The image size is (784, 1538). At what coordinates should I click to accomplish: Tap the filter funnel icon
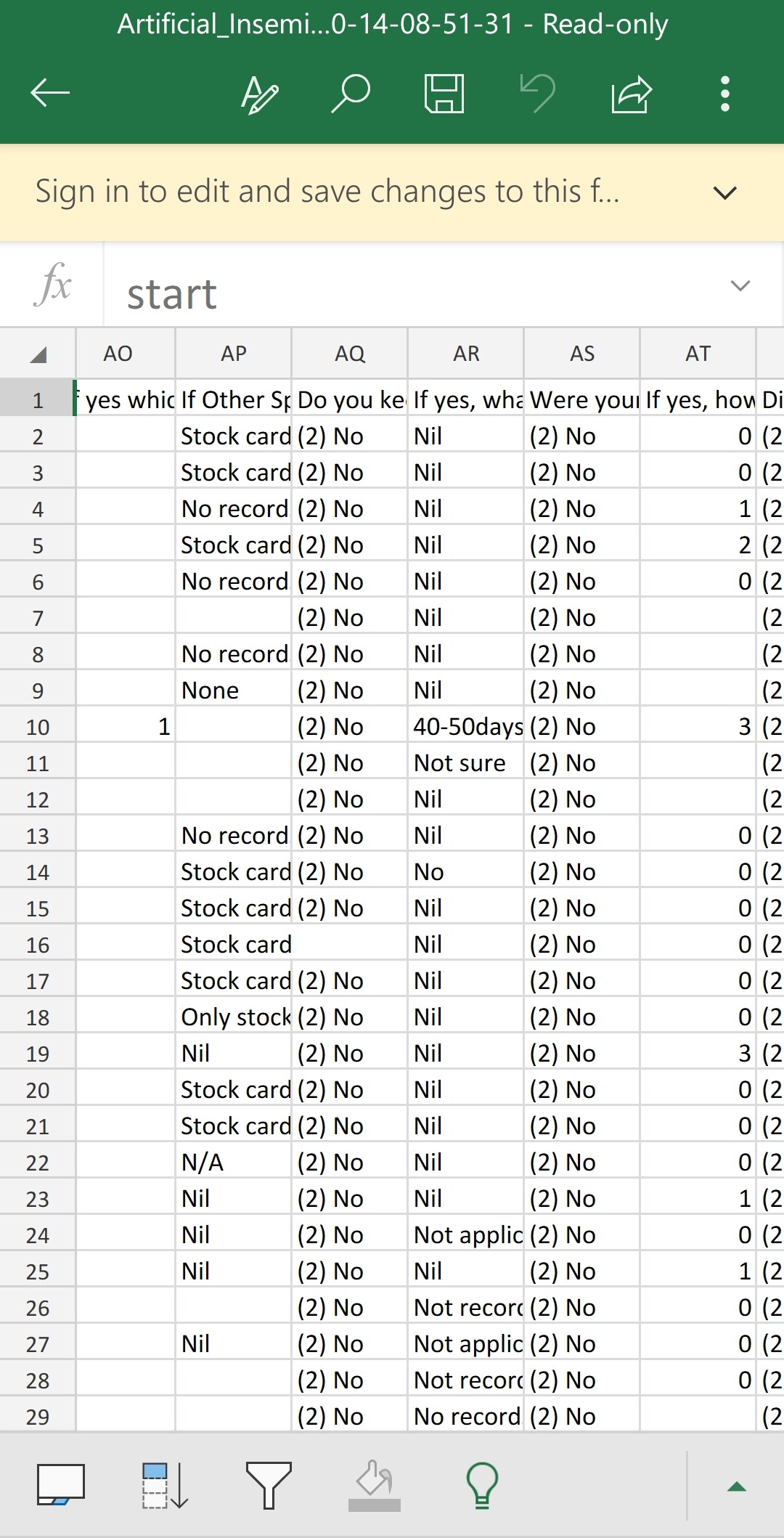point(269,1486)
